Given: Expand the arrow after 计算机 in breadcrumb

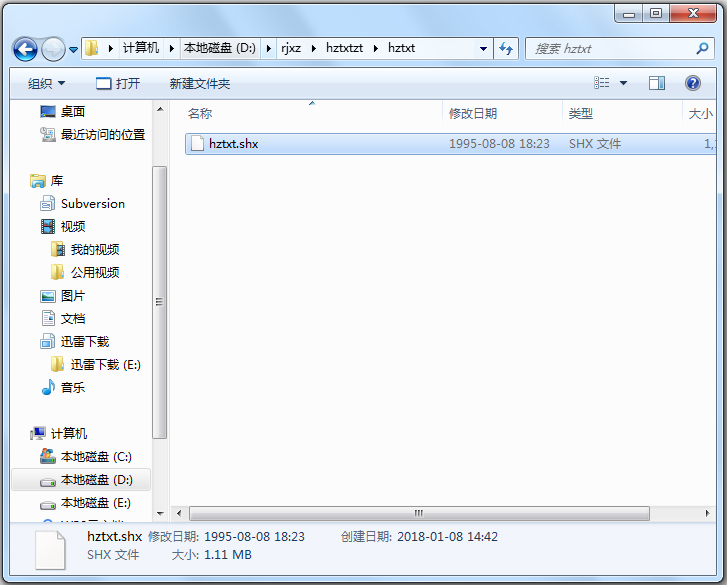Looking at the screenshot, I should click(x=172, y=48).
